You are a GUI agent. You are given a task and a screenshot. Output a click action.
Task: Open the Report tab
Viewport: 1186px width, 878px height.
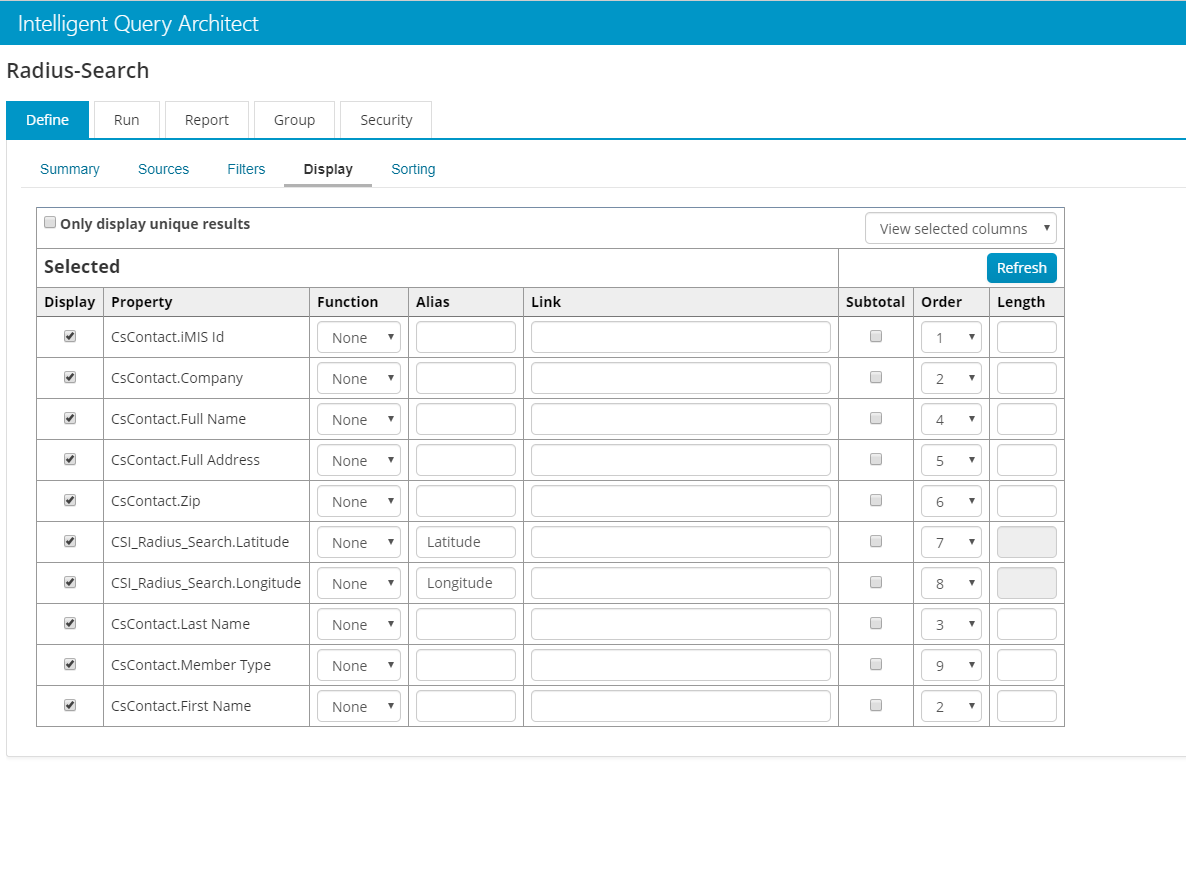(x=207, y=120)
